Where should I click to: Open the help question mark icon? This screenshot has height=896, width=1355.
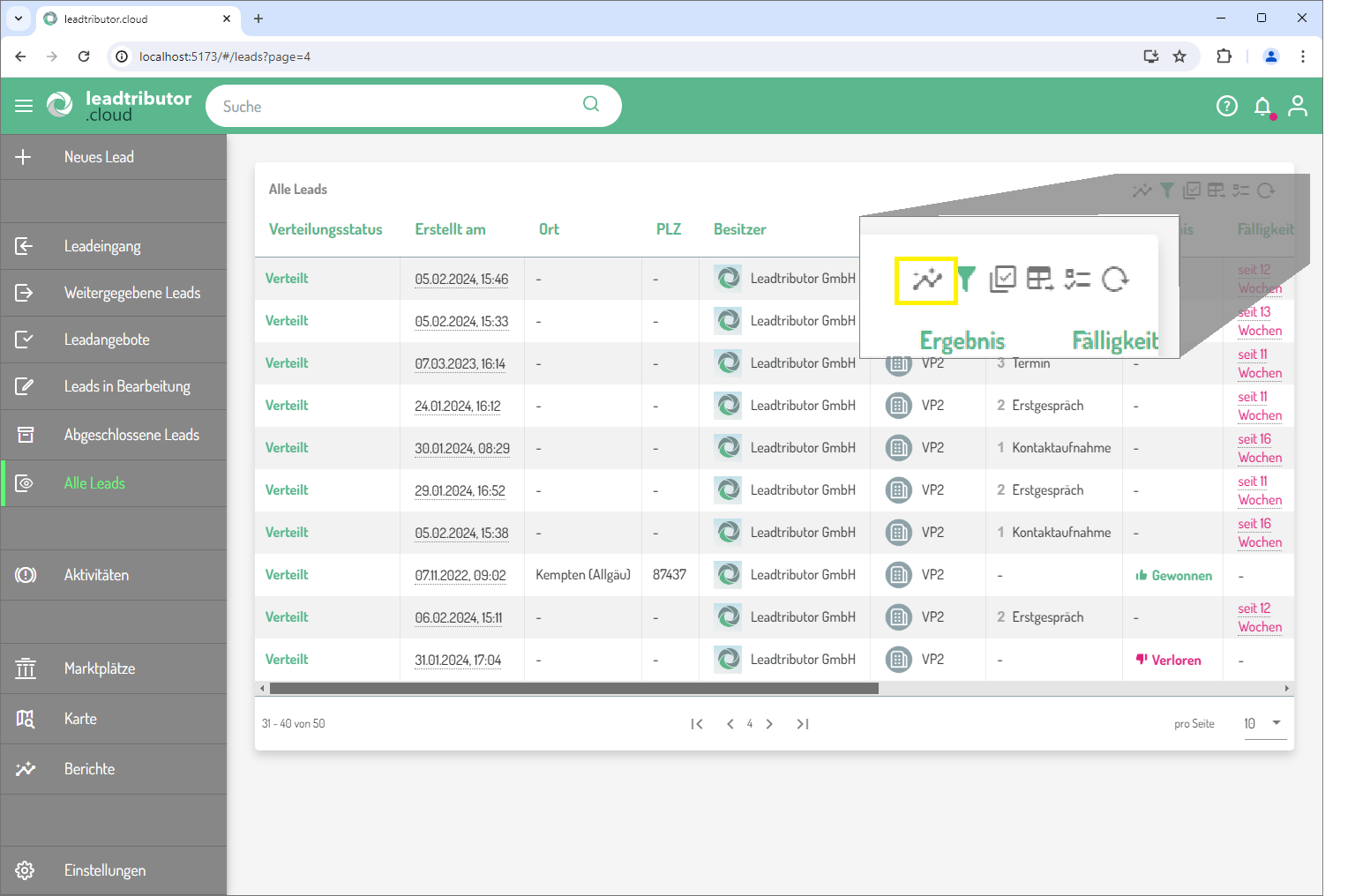pos(1226,107)
